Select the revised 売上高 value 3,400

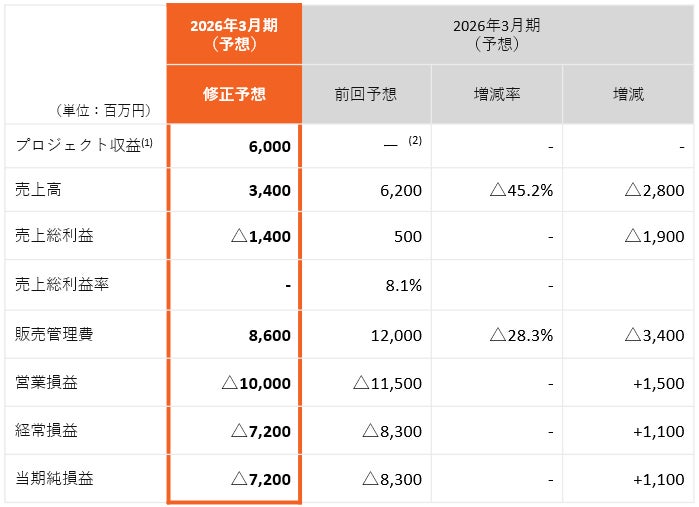(269, 190)
